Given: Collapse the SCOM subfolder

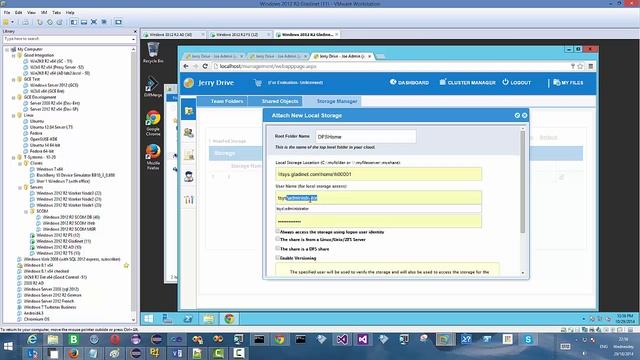Looking at the screenshot, I should (x=26, y=211).
